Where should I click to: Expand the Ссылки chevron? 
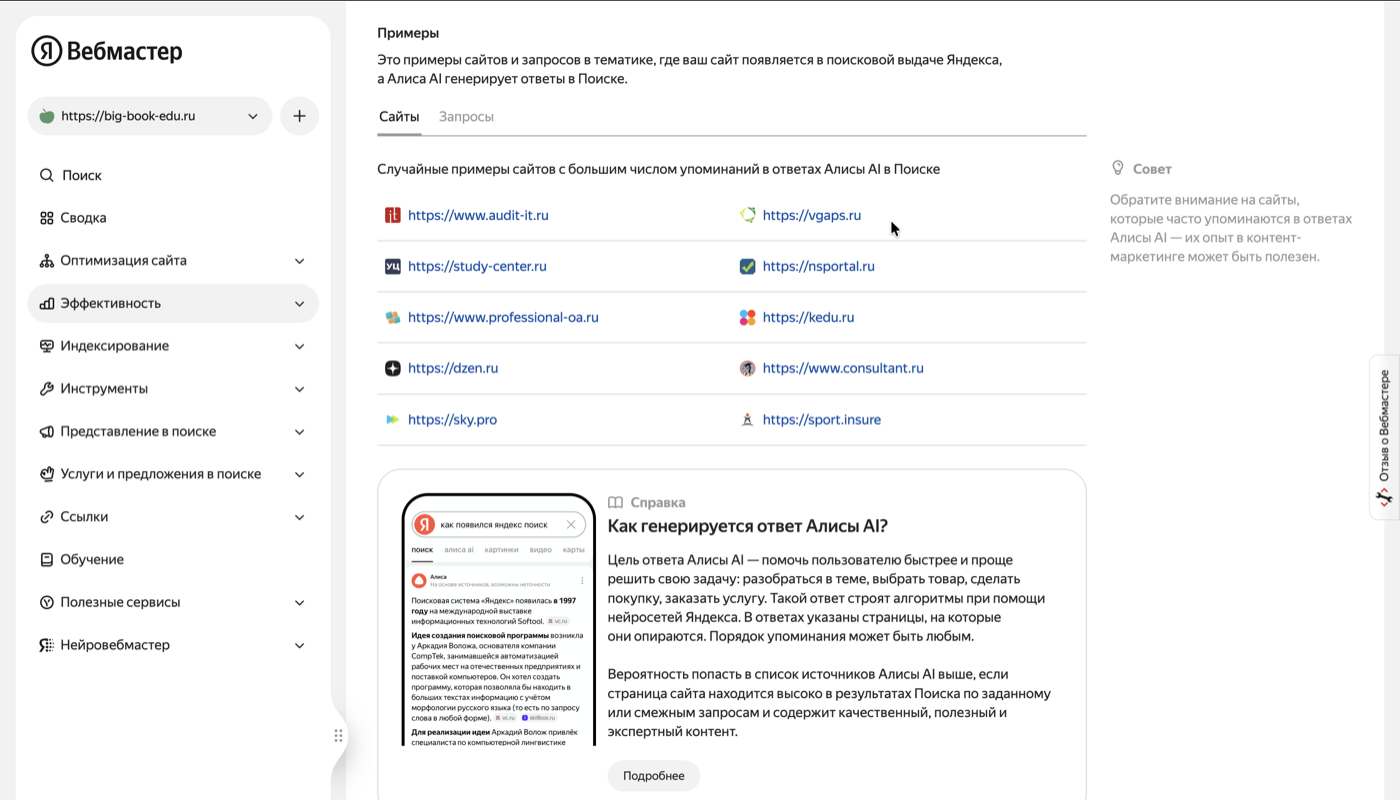click(299, 517)
